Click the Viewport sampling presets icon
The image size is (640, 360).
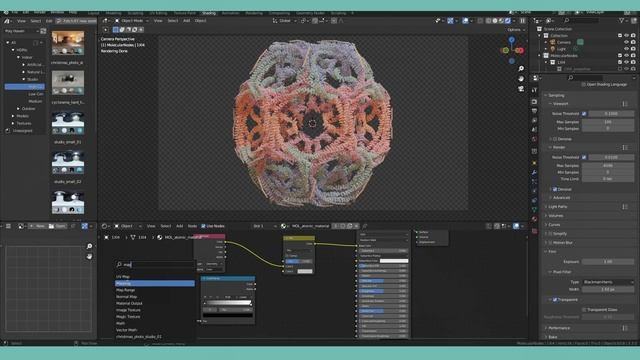coord(625,104)
